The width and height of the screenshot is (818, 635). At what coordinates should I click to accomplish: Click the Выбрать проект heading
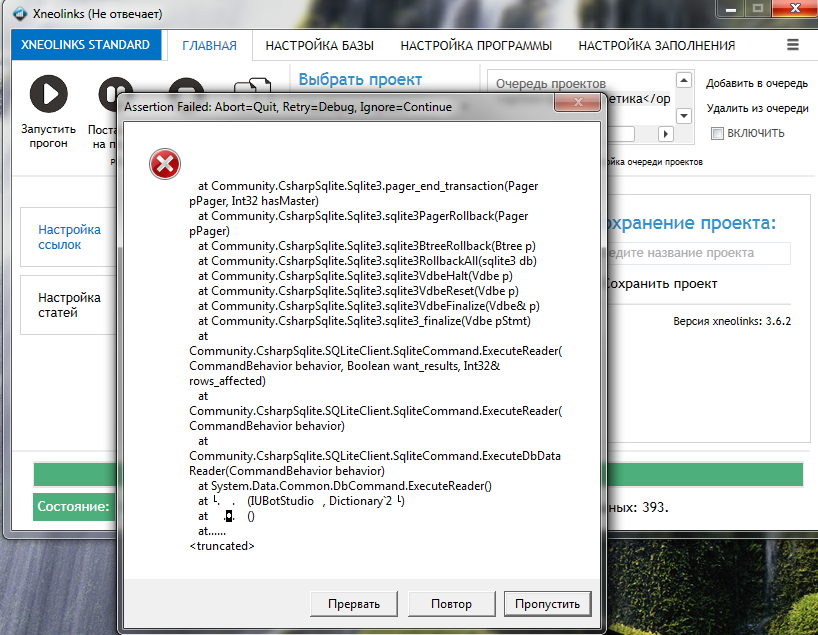coord(360,79)
